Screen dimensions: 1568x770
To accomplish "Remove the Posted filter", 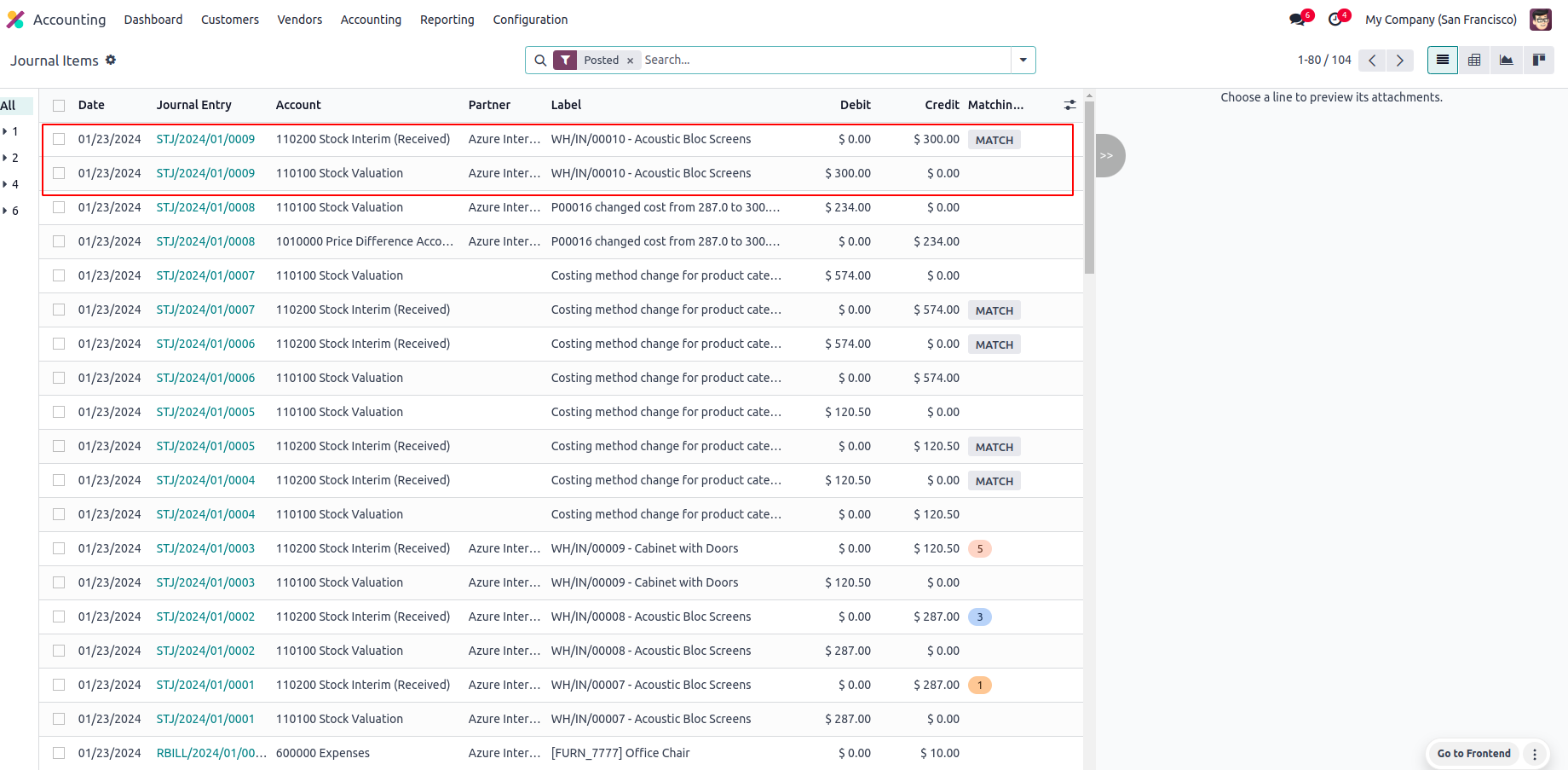I will tap(630, 61).
